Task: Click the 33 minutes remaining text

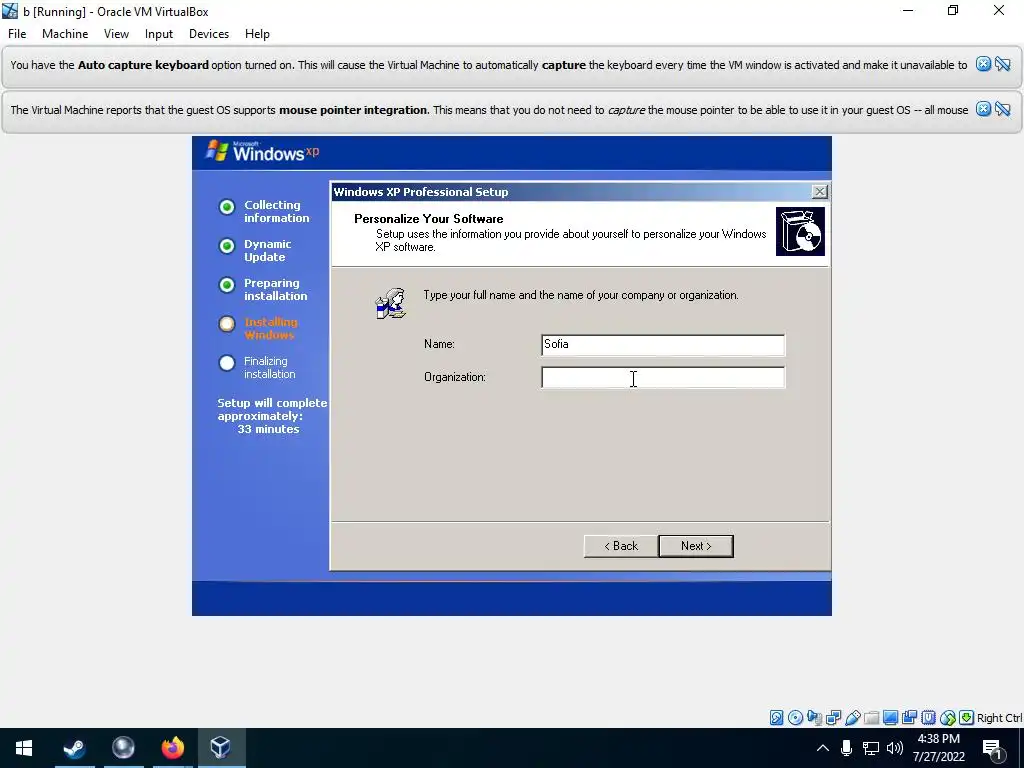Action: [268, 429]
